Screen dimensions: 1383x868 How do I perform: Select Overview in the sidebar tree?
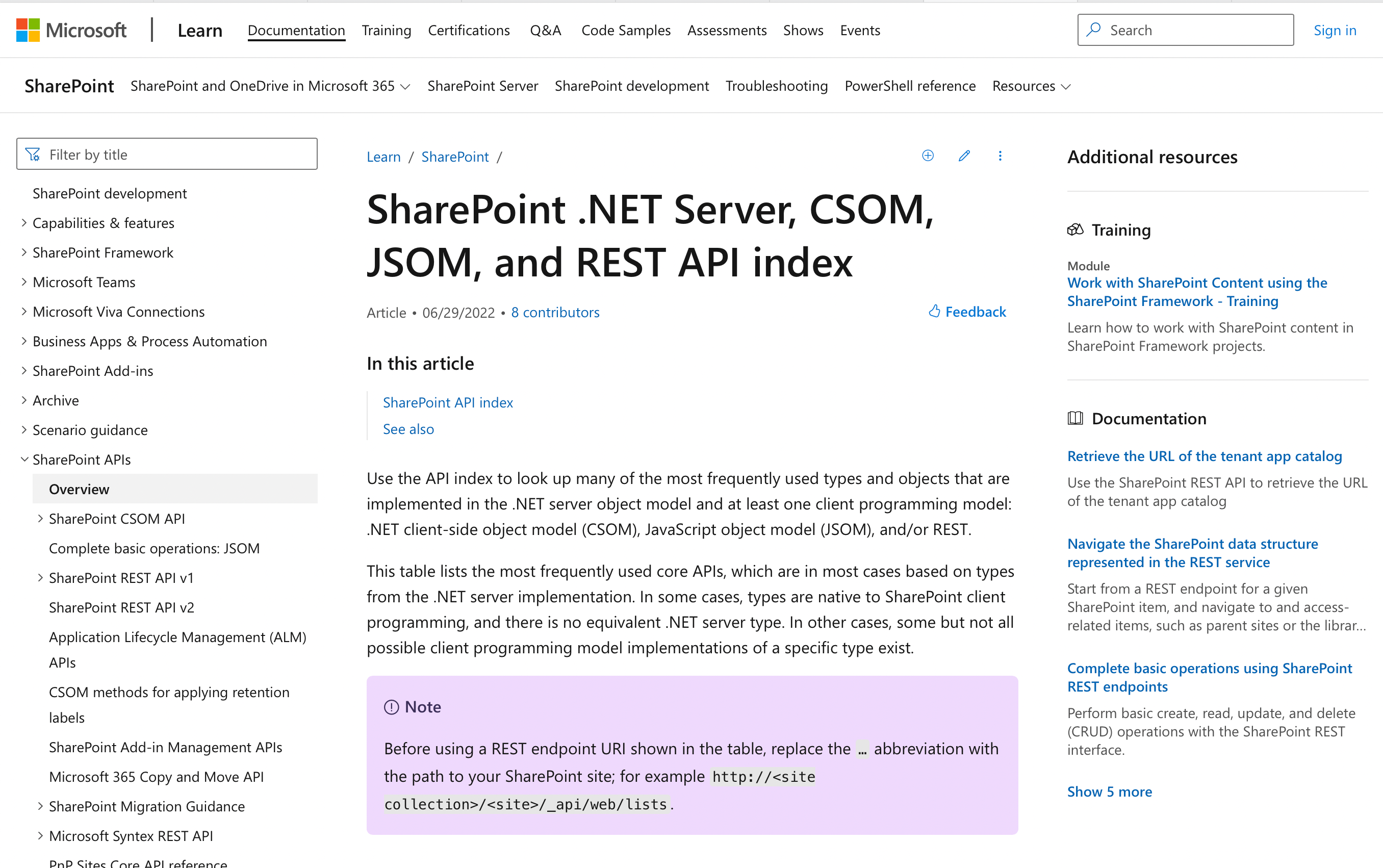[x=175, y=489]
